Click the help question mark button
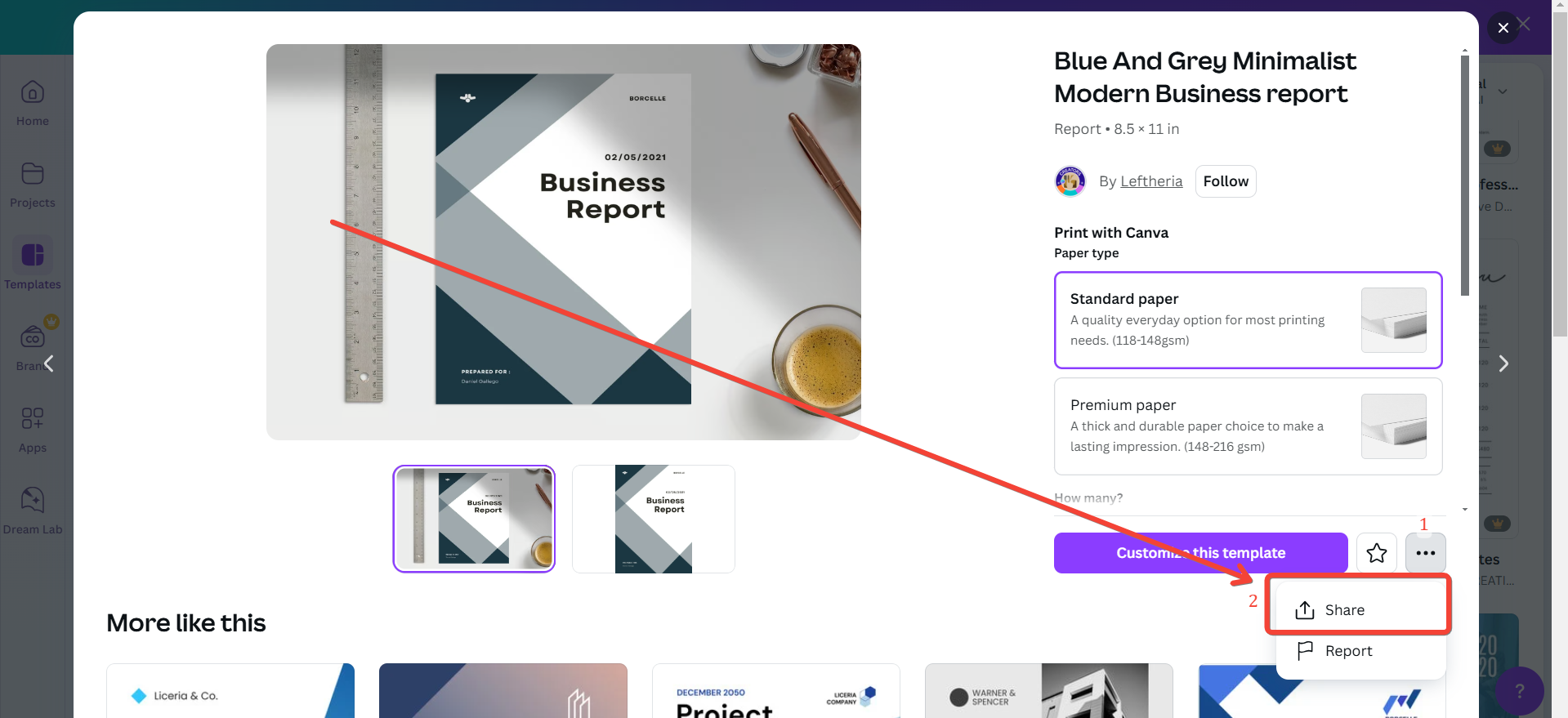Image resolution: width=1568 pixels, height=718 pixels. [x=1520, y=691]
